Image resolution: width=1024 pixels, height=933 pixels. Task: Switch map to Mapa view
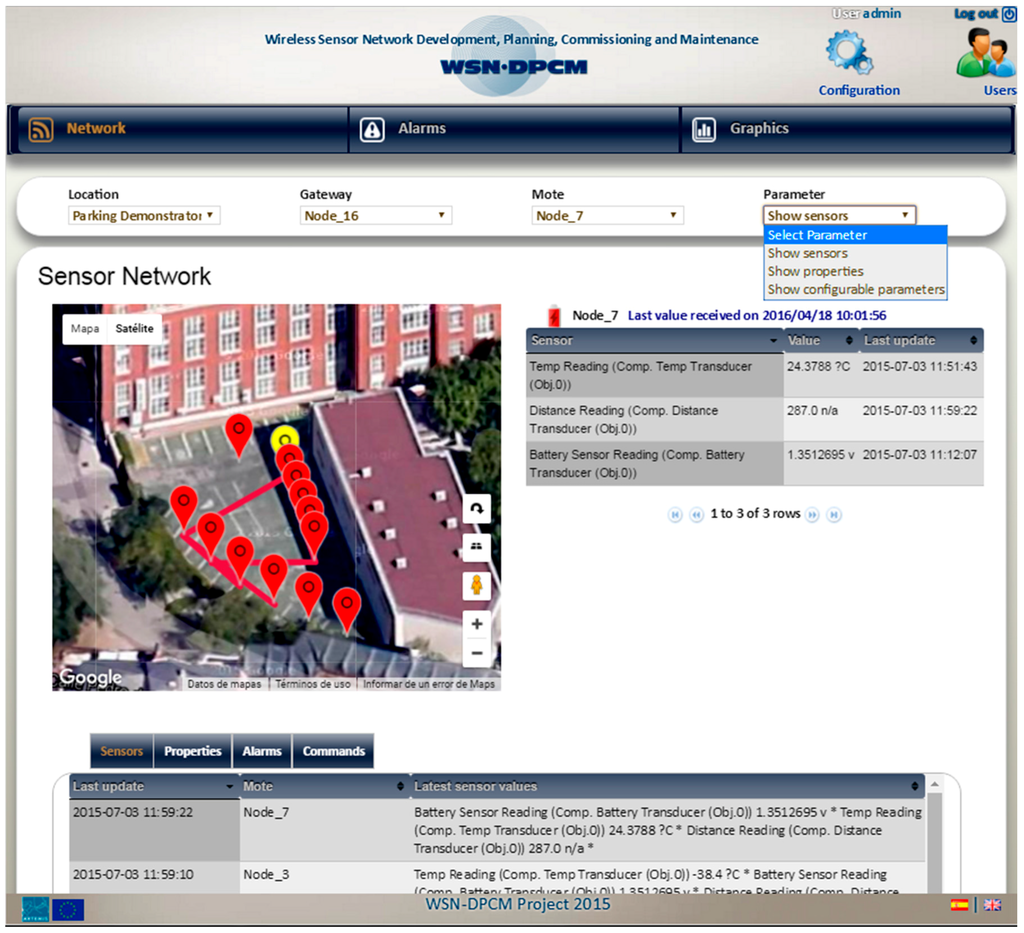click(x=85, y=328)
